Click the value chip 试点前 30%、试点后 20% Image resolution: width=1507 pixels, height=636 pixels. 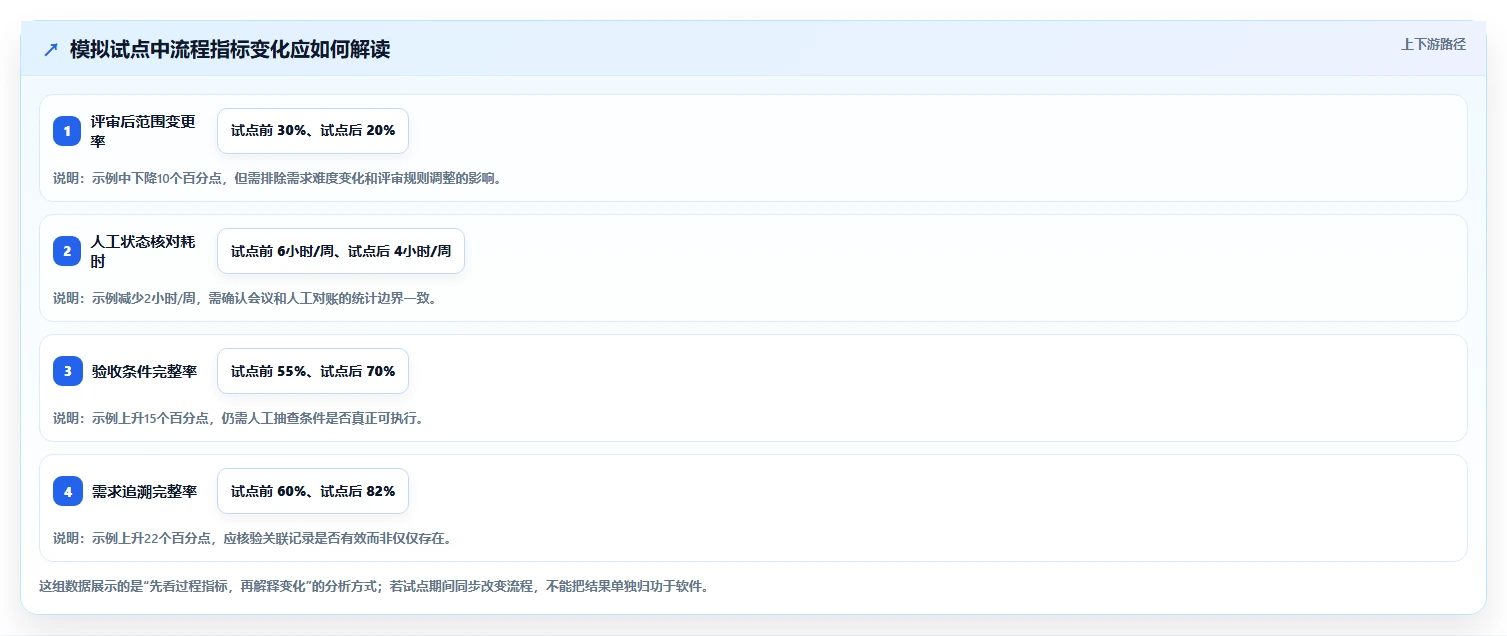click(x=313, y=131)
